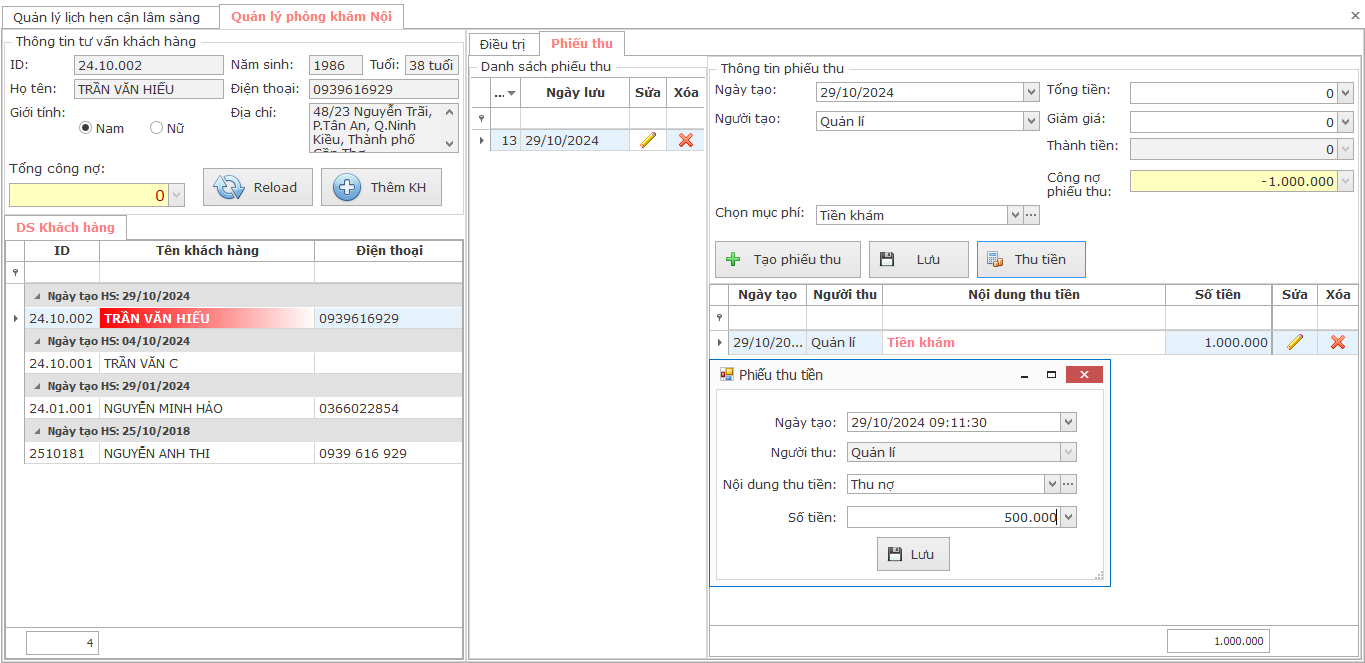Image resolution: width=1365 pixels, height=663 pixels.
Task: Click the Ngày lưu column header
Action: 575,93
